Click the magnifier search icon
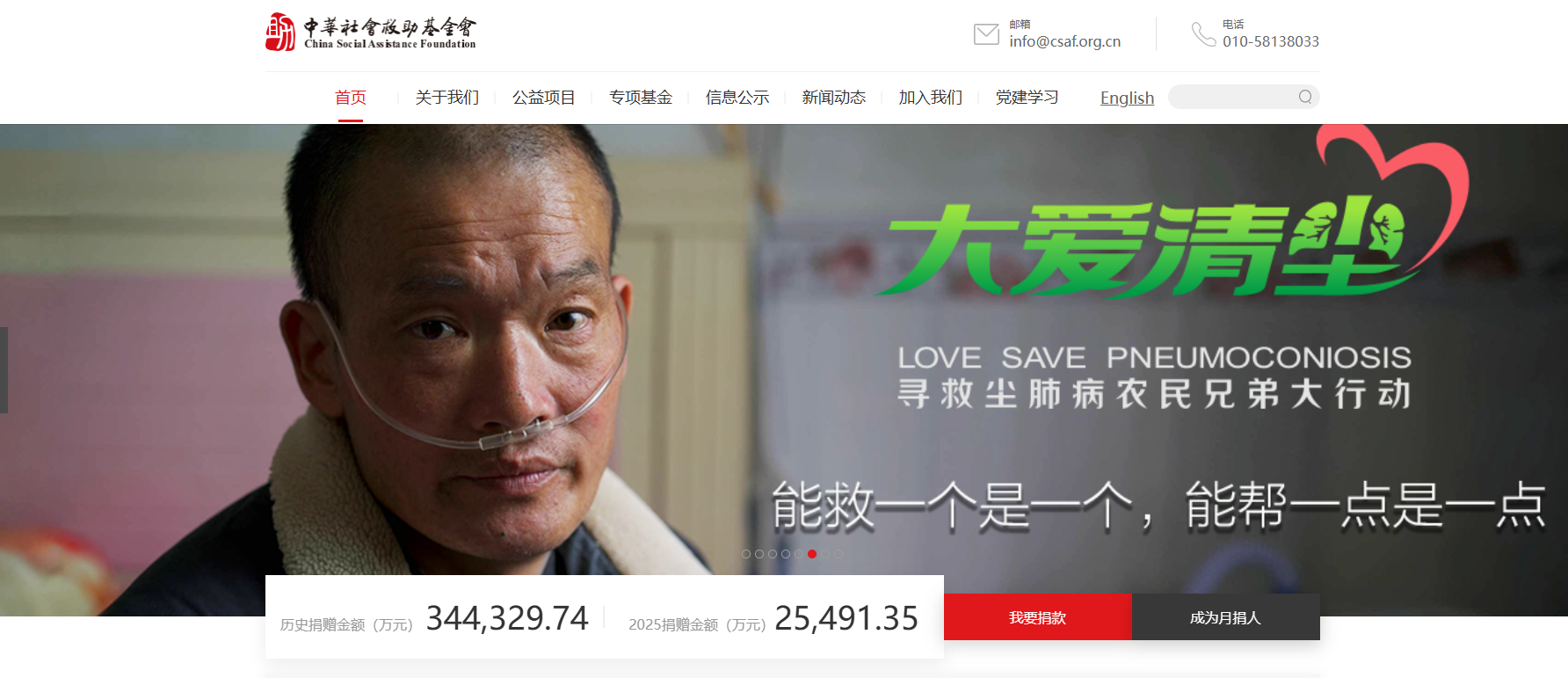 coord(1305,97)
